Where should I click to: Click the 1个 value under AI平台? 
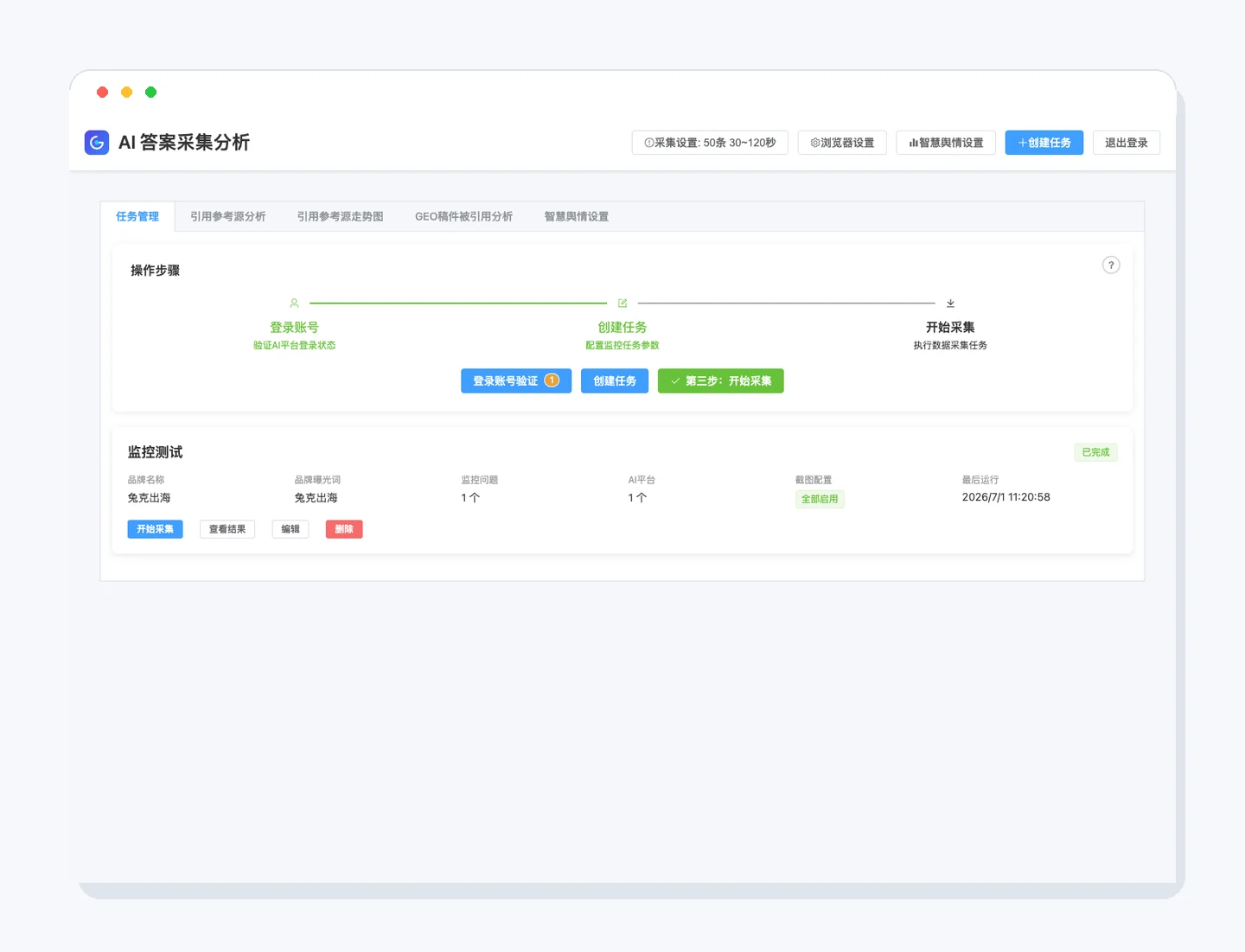tap(637, 498)
